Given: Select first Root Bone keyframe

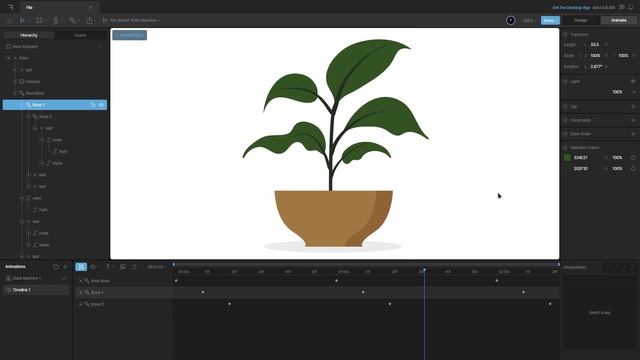Looking at the screenshot, I should point(176,281).
